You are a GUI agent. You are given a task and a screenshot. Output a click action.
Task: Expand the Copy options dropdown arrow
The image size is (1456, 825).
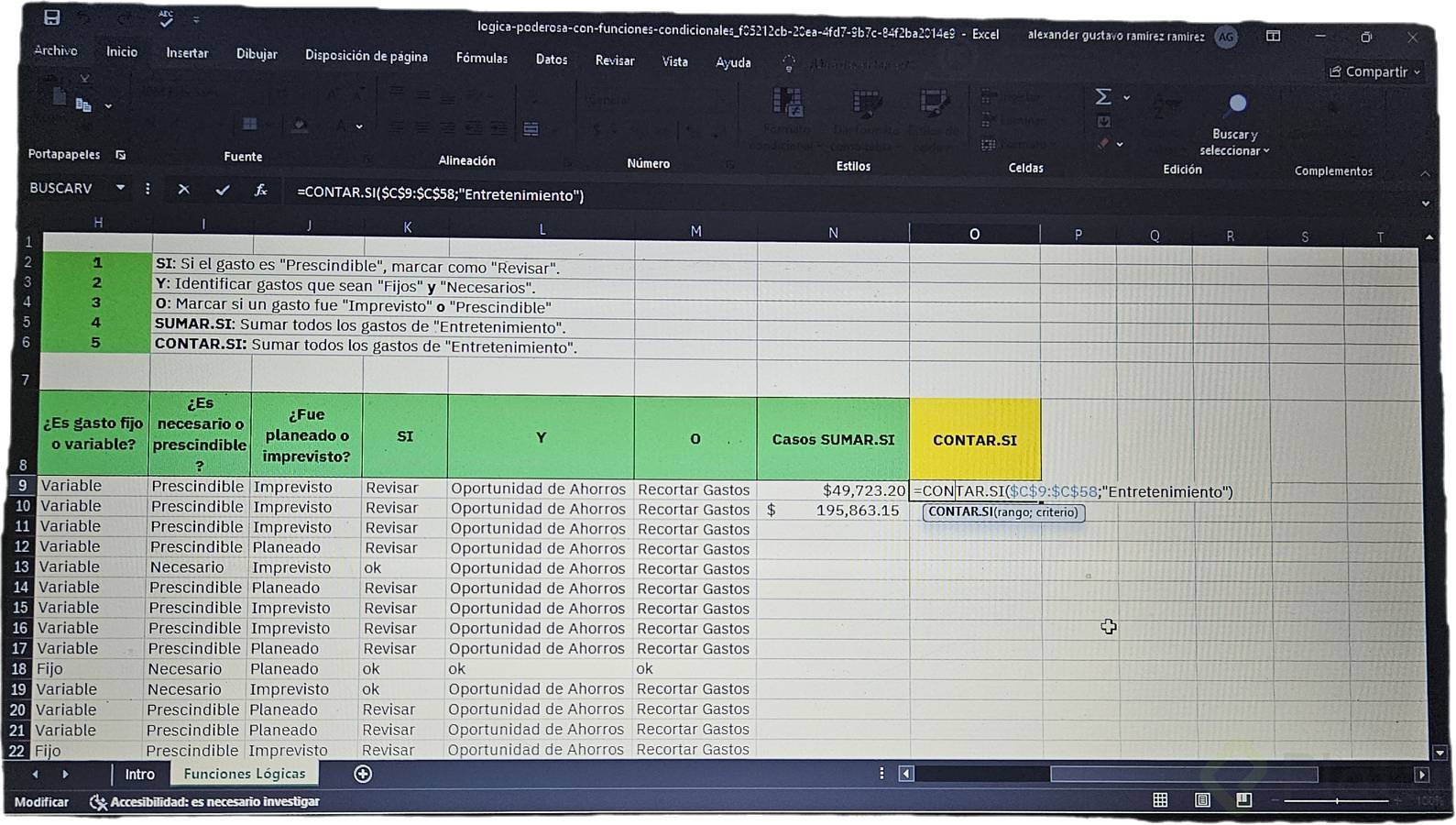108,106
